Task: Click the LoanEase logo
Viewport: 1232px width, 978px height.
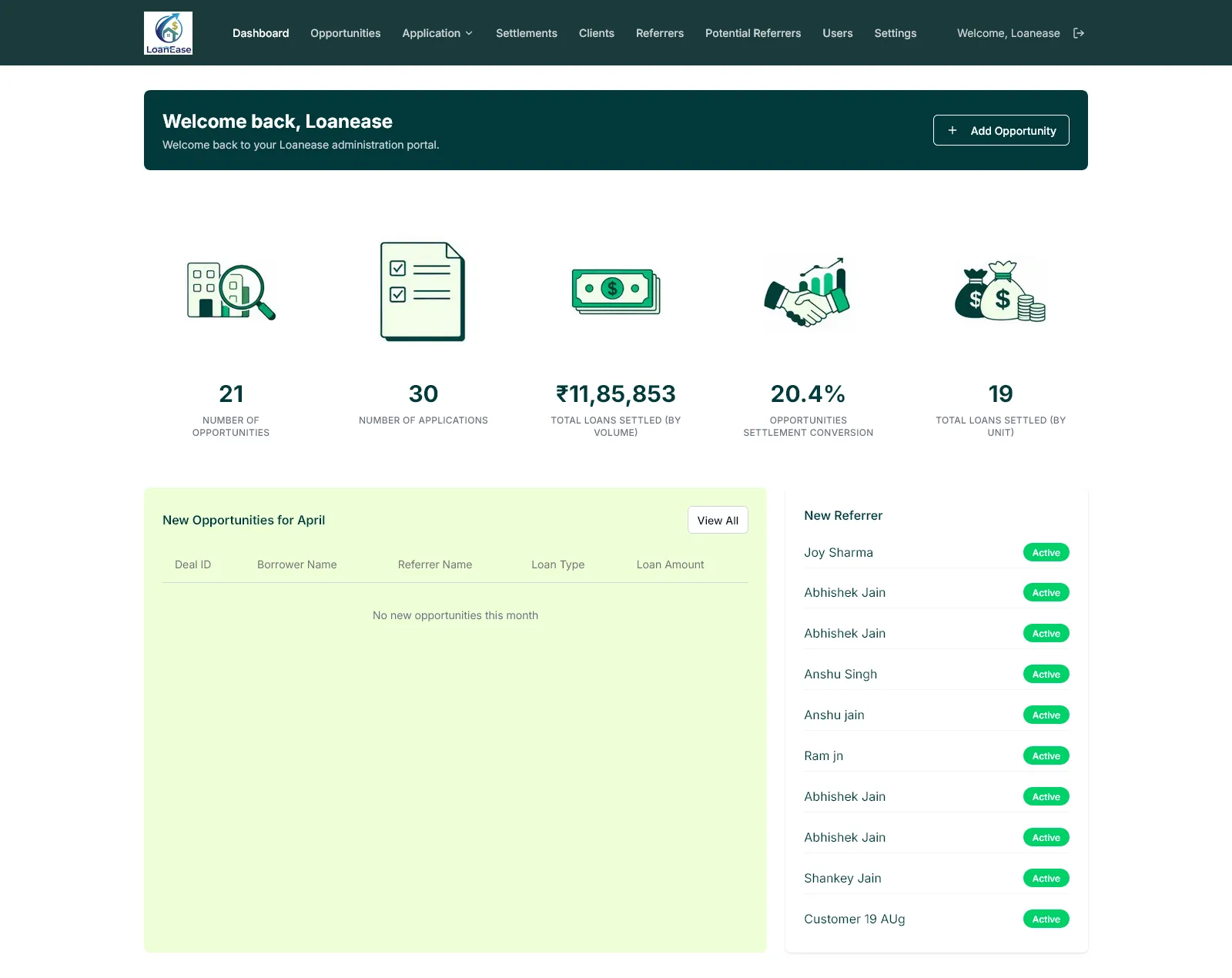Action: click(168, 32)
